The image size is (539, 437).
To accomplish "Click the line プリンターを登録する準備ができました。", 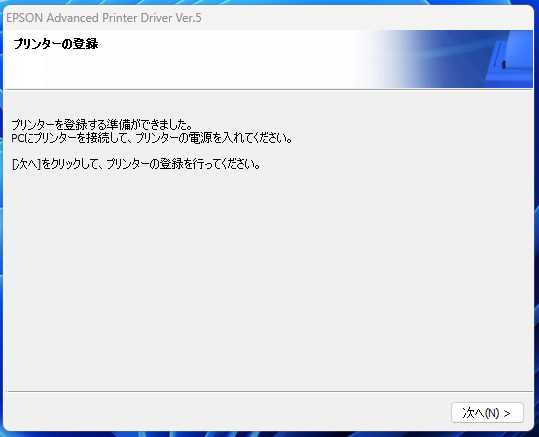I will pos(102,124).
